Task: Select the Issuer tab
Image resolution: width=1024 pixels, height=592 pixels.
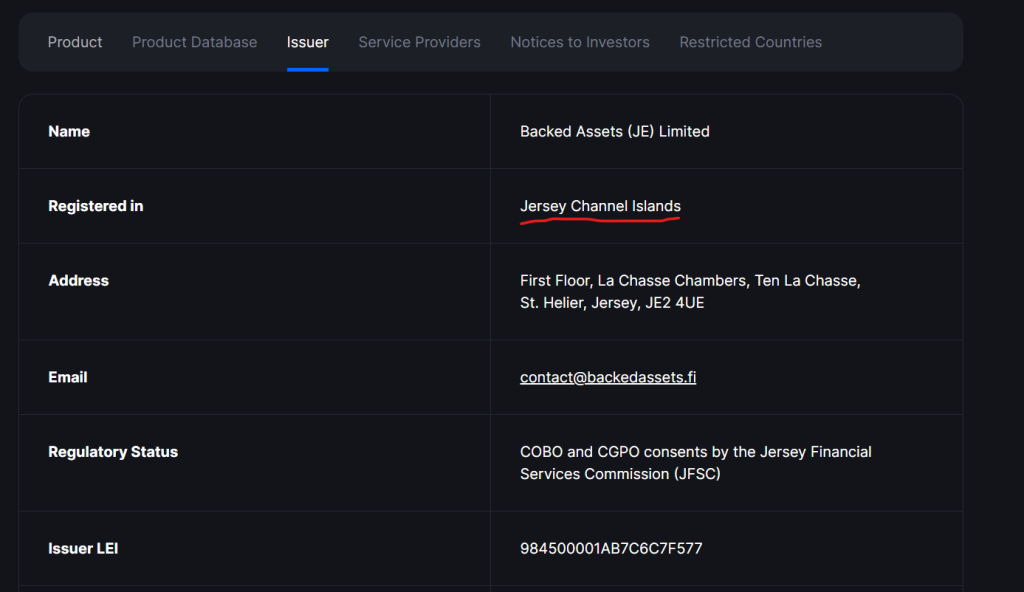Action: click(307, 42)
